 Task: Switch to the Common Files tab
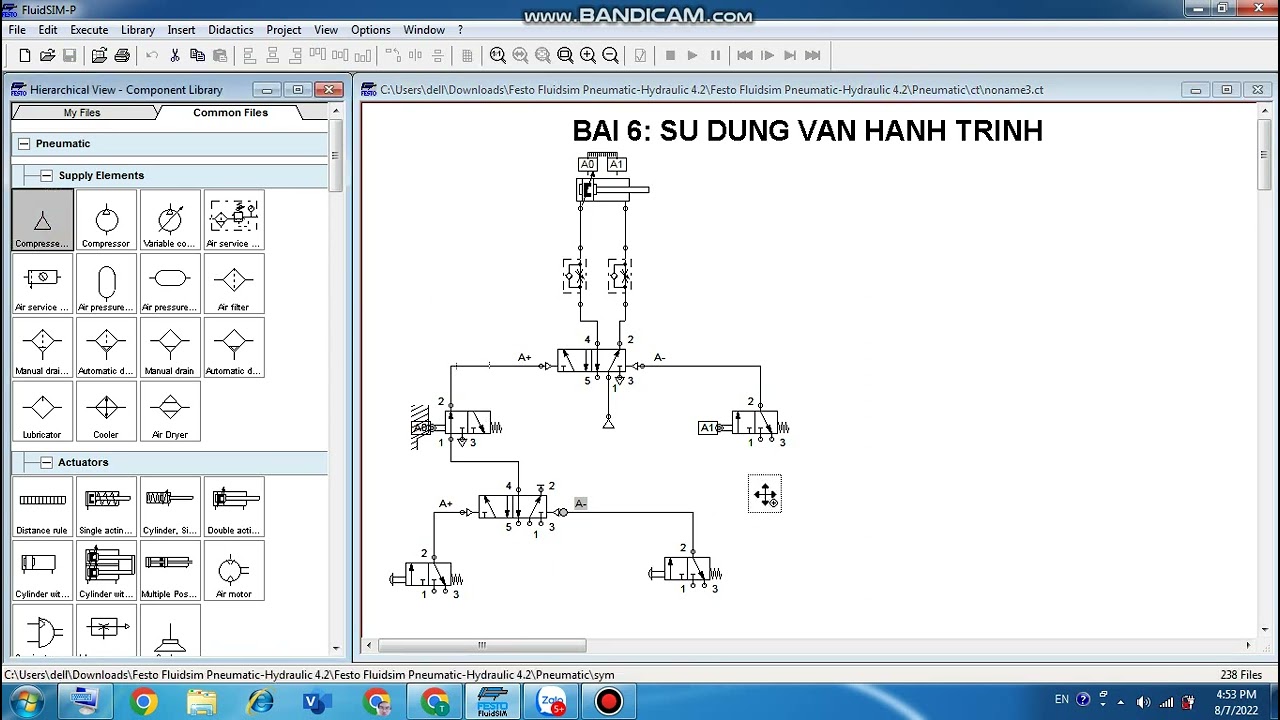coord(231,113)
